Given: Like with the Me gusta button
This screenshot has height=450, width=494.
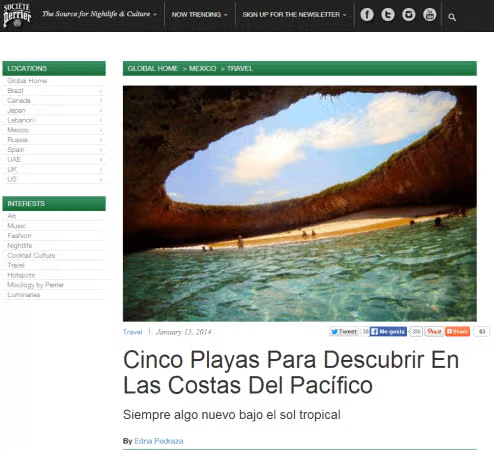Looking at the screenshot, I should pos(388,332).
